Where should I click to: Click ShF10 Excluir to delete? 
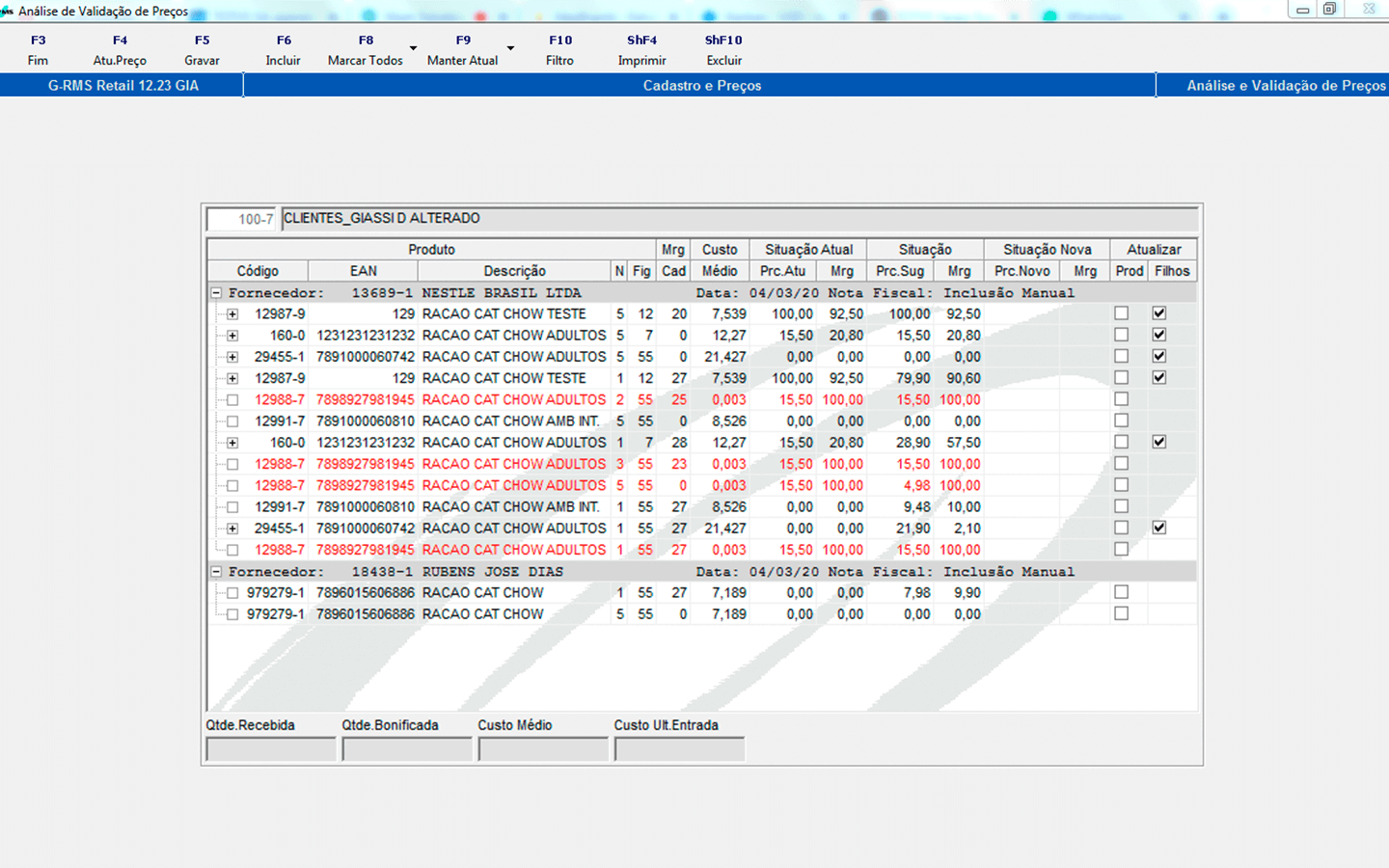723,50
